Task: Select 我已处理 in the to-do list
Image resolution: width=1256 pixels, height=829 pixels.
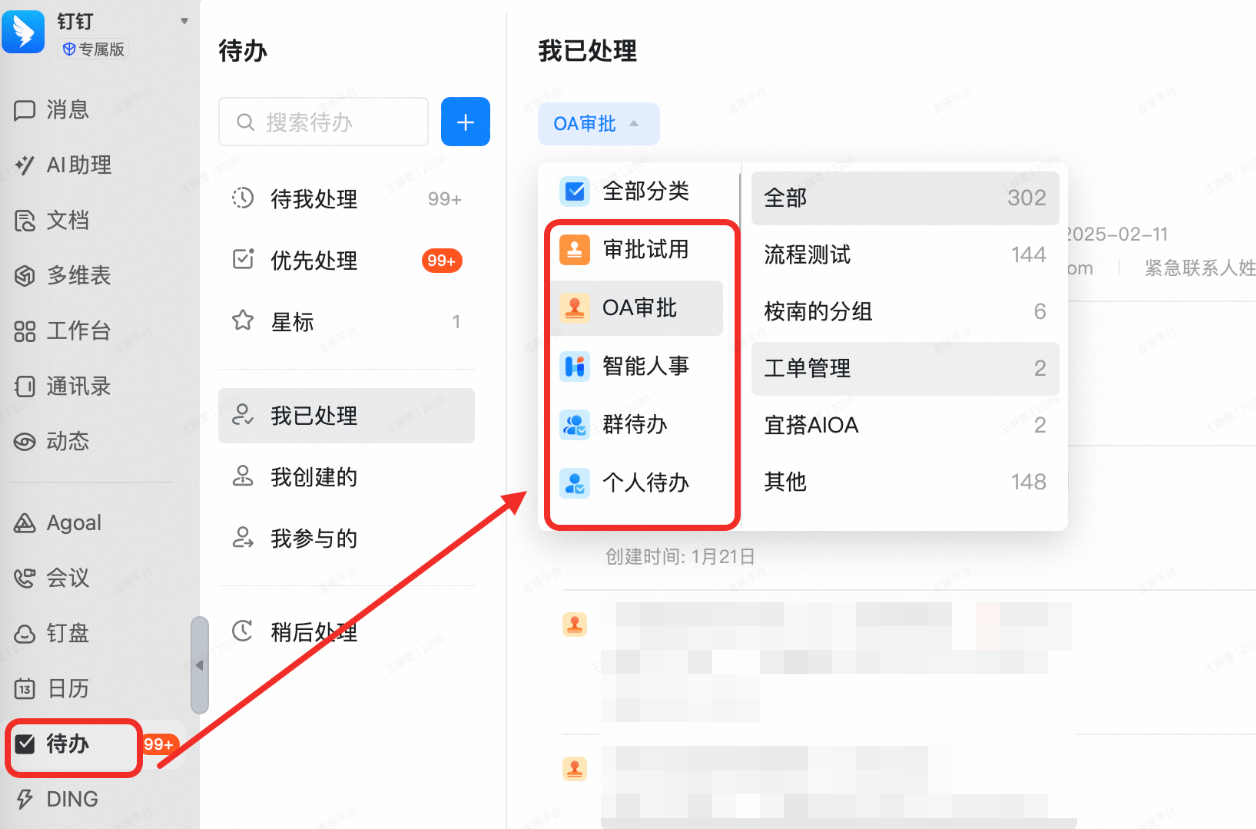Action: [x=346, y=415]
